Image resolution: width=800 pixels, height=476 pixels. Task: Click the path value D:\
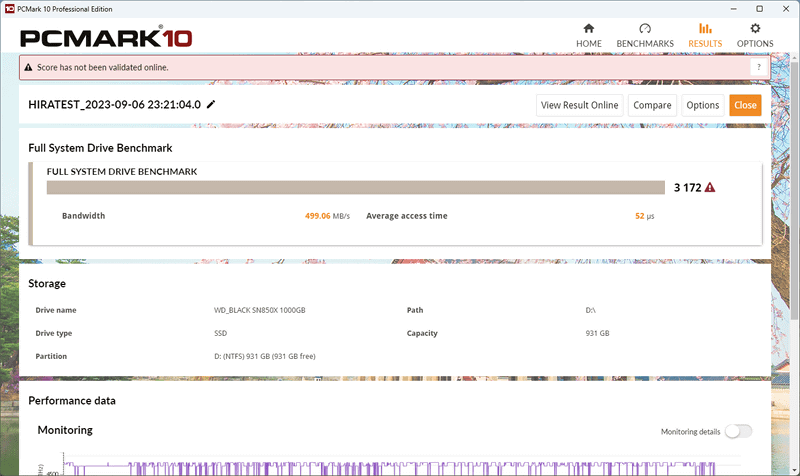point(590,310)
